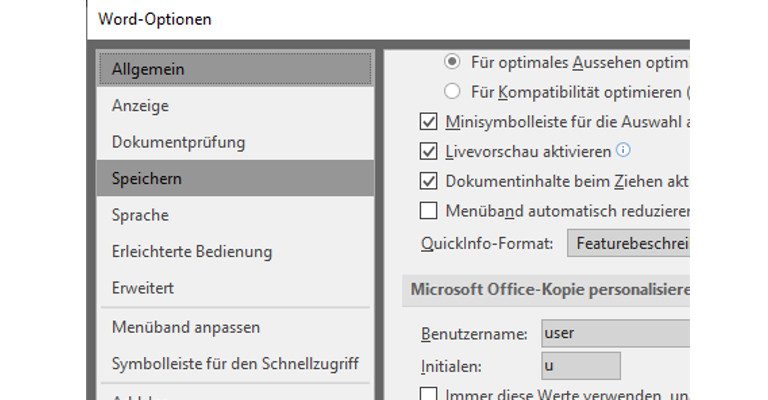The image size is (768, 400).
Task: Toggle Minisymbolleiste für die Auswahl checkbox
Action: (x=429, y=122)
